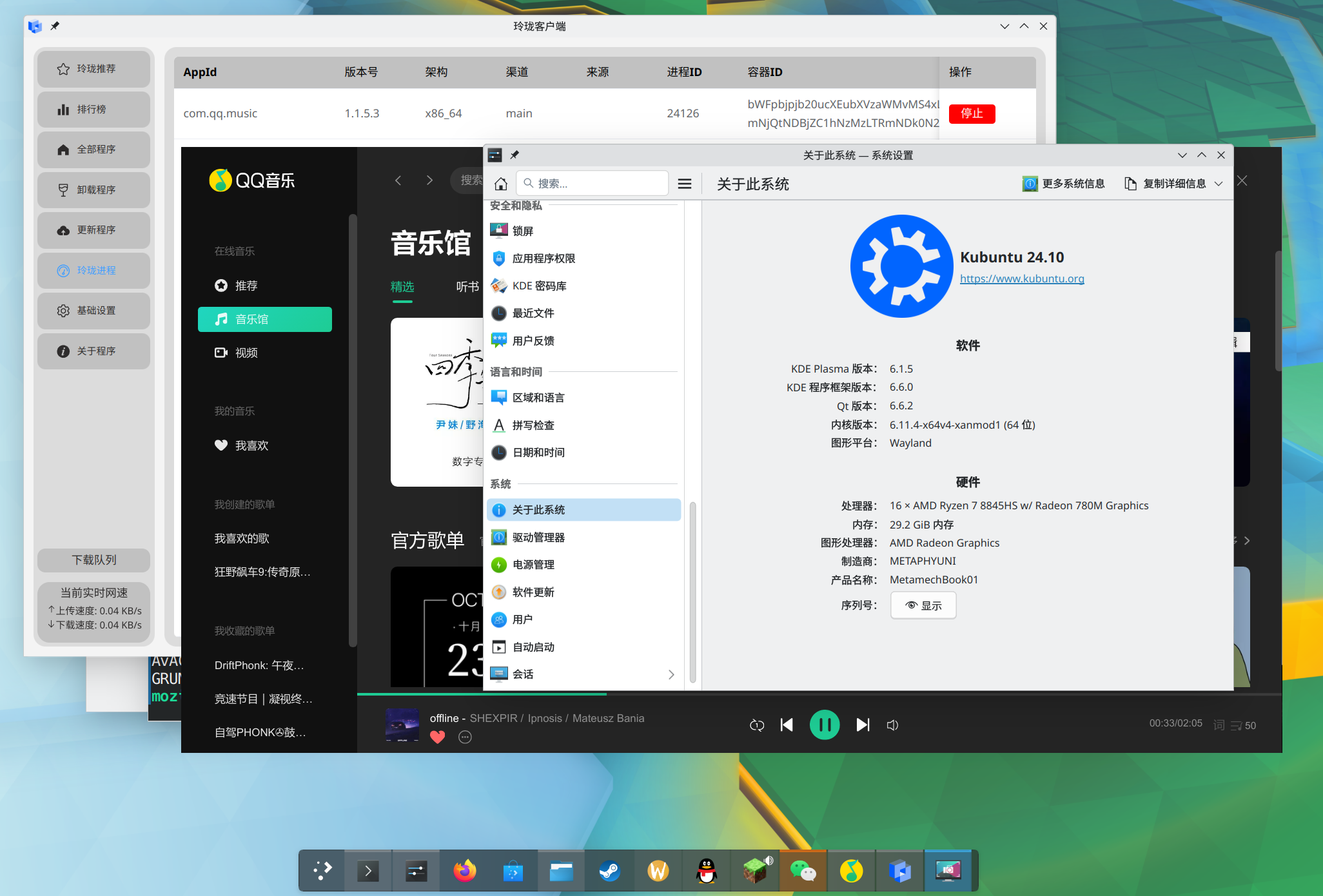Open playlist 我喜欢的歌 in QQ Music

(242, 538)
